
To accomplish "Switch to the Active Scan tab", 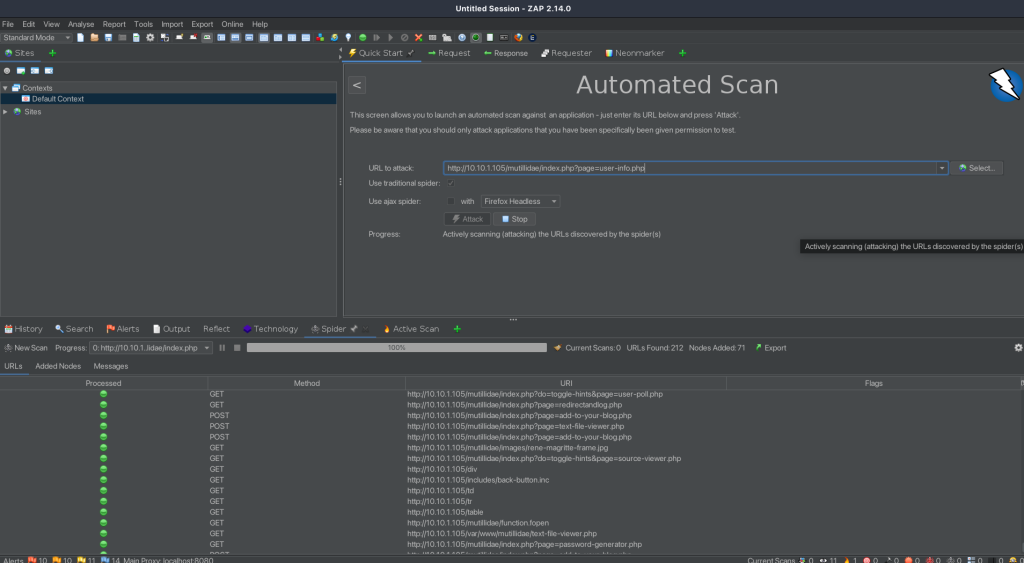I will [410, 329].
